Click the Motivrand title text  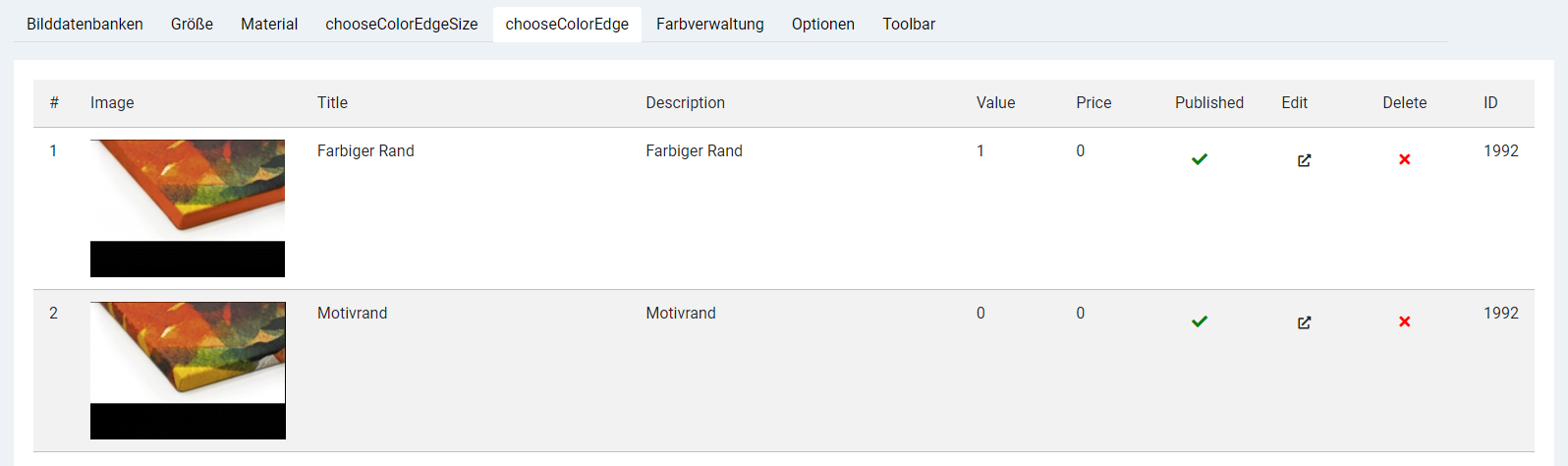[352, 313]
